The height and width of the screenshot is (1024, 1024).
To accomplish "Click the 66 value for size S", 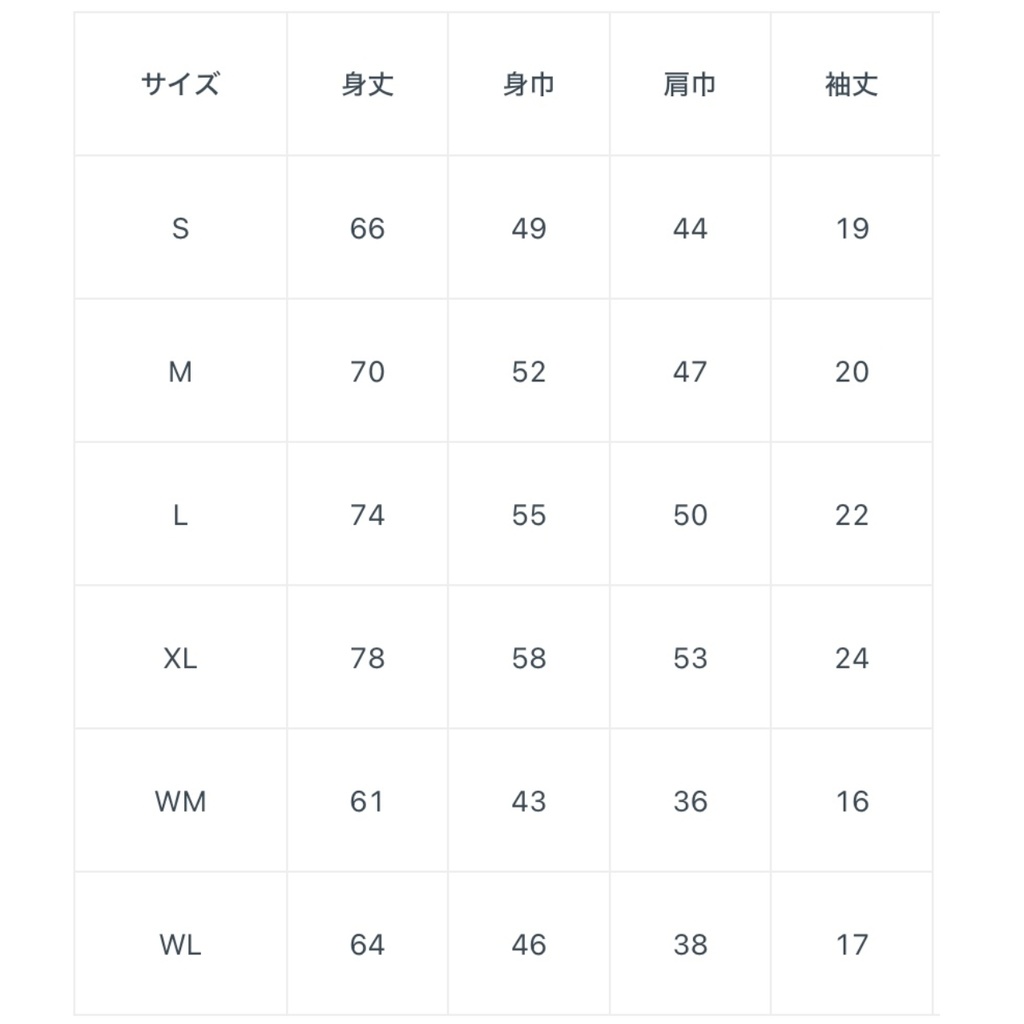I will coord(367,229).
